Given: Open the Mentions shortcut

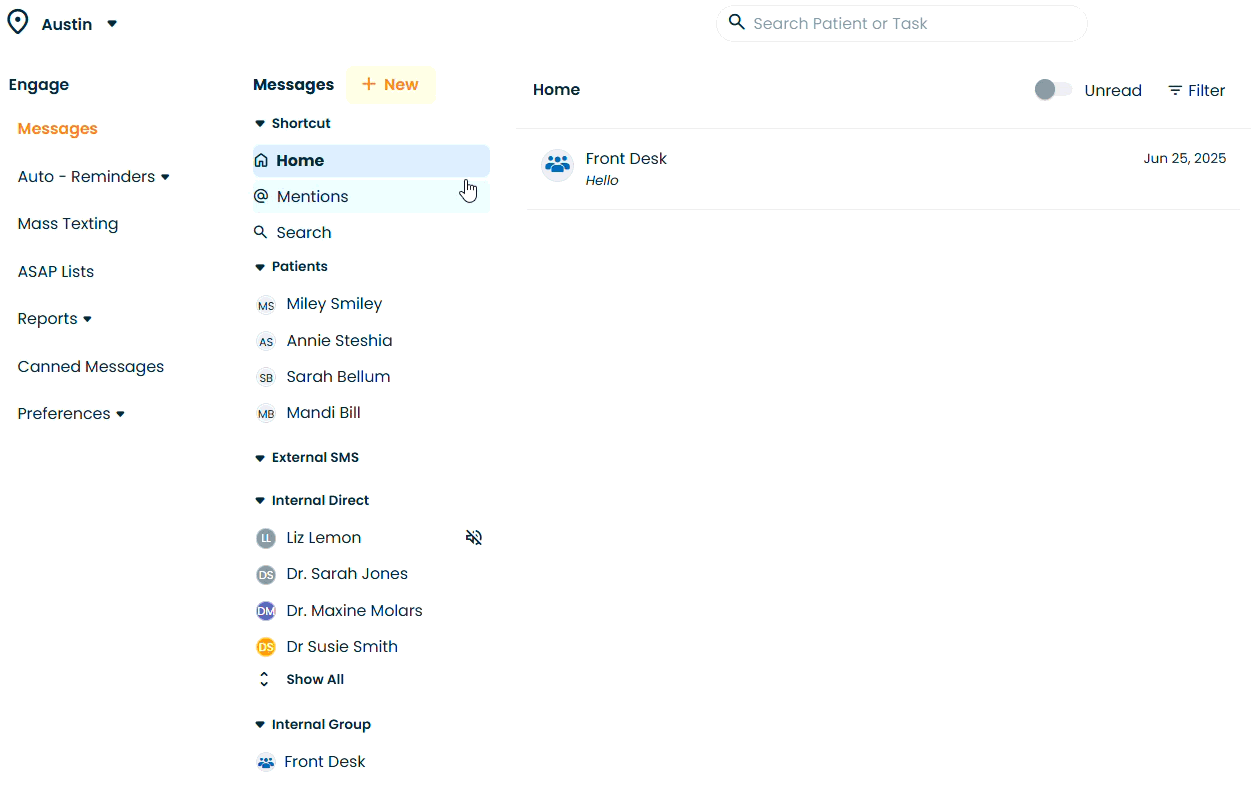Looking at the screenshot, I should (x=312, y=197).
